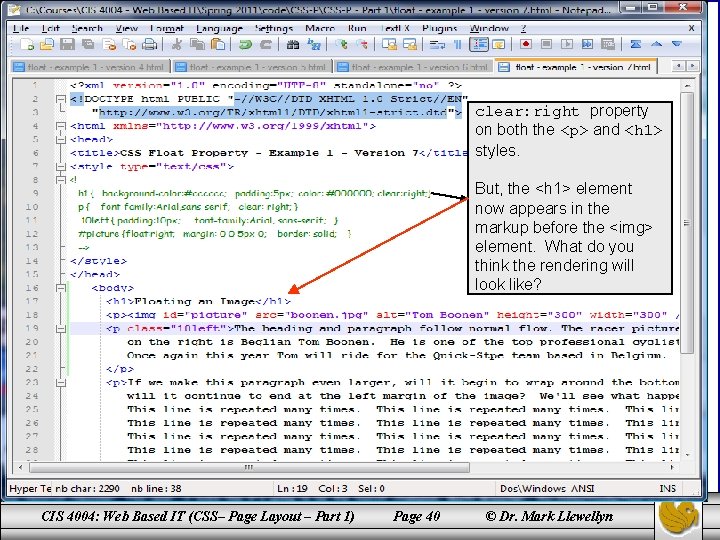Collapse the head fold at line 5
Image resolution: width=720 pixels, height=540 pixels.
tap(61, 140)
